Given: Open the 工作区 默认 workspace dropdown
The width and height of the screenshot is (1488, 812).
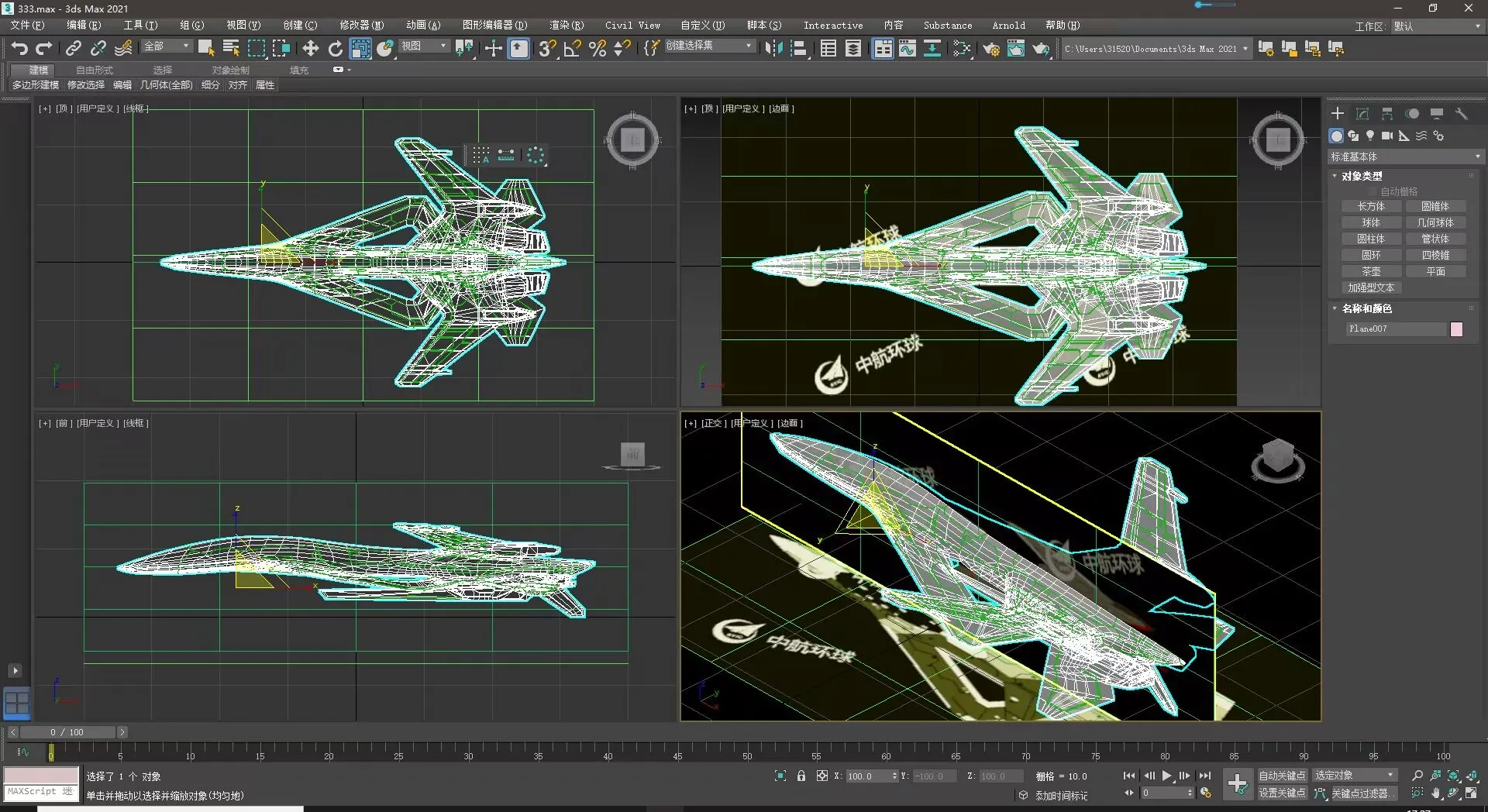Looking at the screenshot, I should point(1437,26).
